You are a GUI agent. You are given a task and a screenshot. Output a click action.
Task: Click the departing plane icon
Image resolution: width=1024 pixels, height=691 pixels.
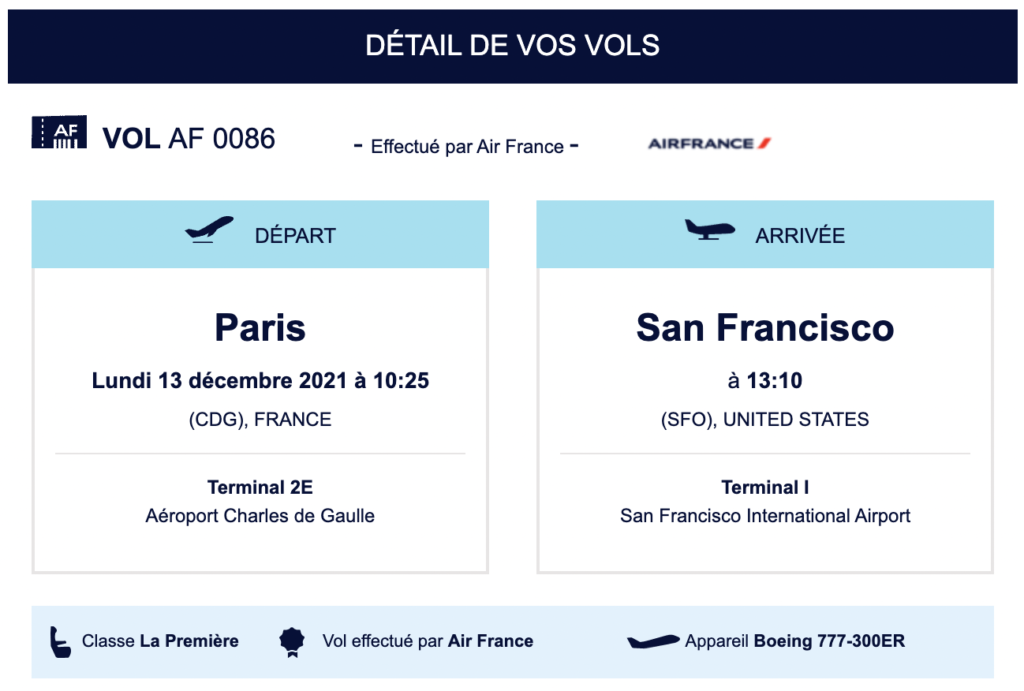pos(209,231)
